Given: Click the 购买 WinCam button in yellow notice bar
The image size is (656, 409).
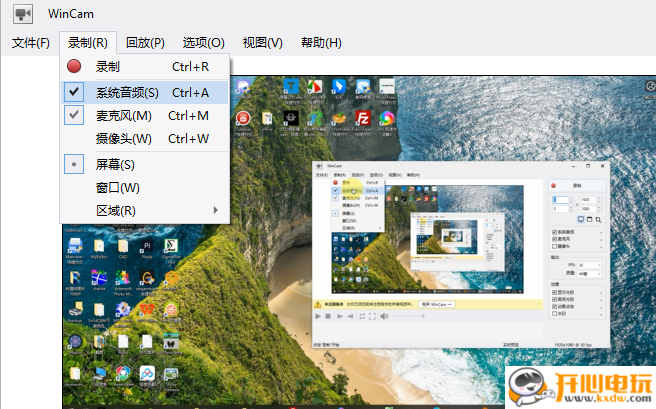Looking at the screenshot, I should point(437,304).
